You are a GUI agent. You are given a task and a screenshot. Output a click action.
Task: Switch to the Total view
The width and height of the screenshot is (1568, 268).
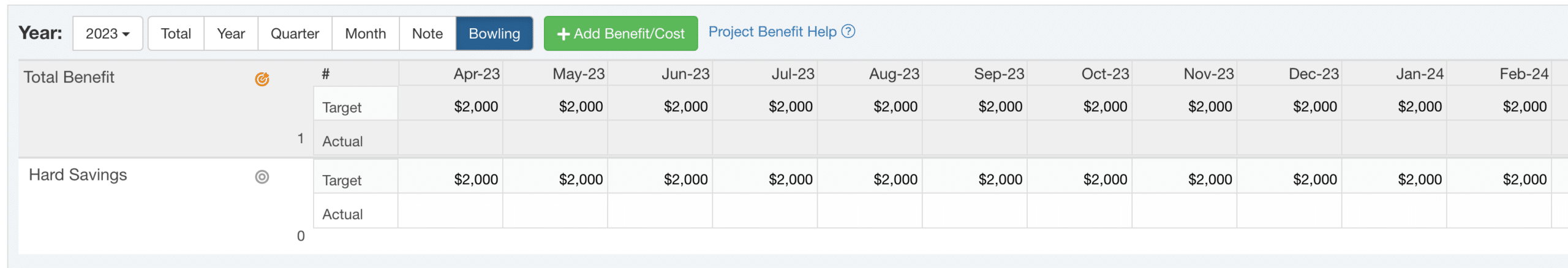[x=176, y=34]
